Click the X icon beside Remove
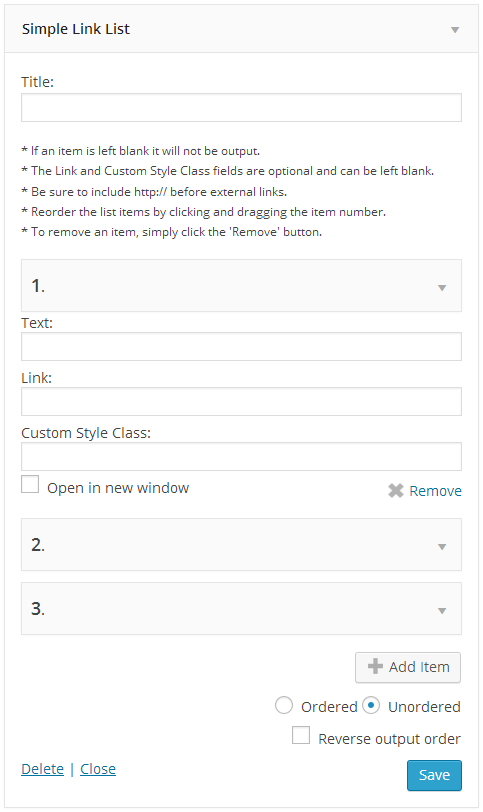Image resolution: width=483 pixels, height=812 pixels. [x=396, y=490]
